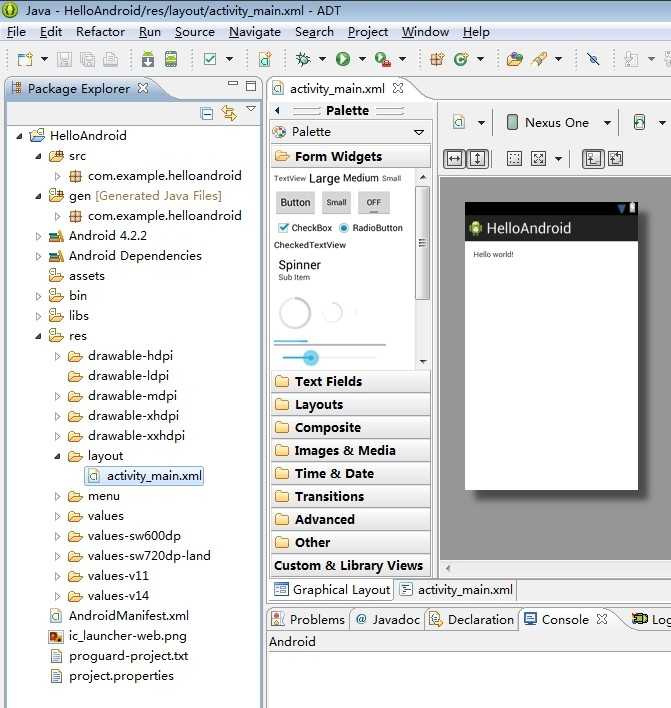
Task: Switch to the Problems tab
Action: pos(308,620)
